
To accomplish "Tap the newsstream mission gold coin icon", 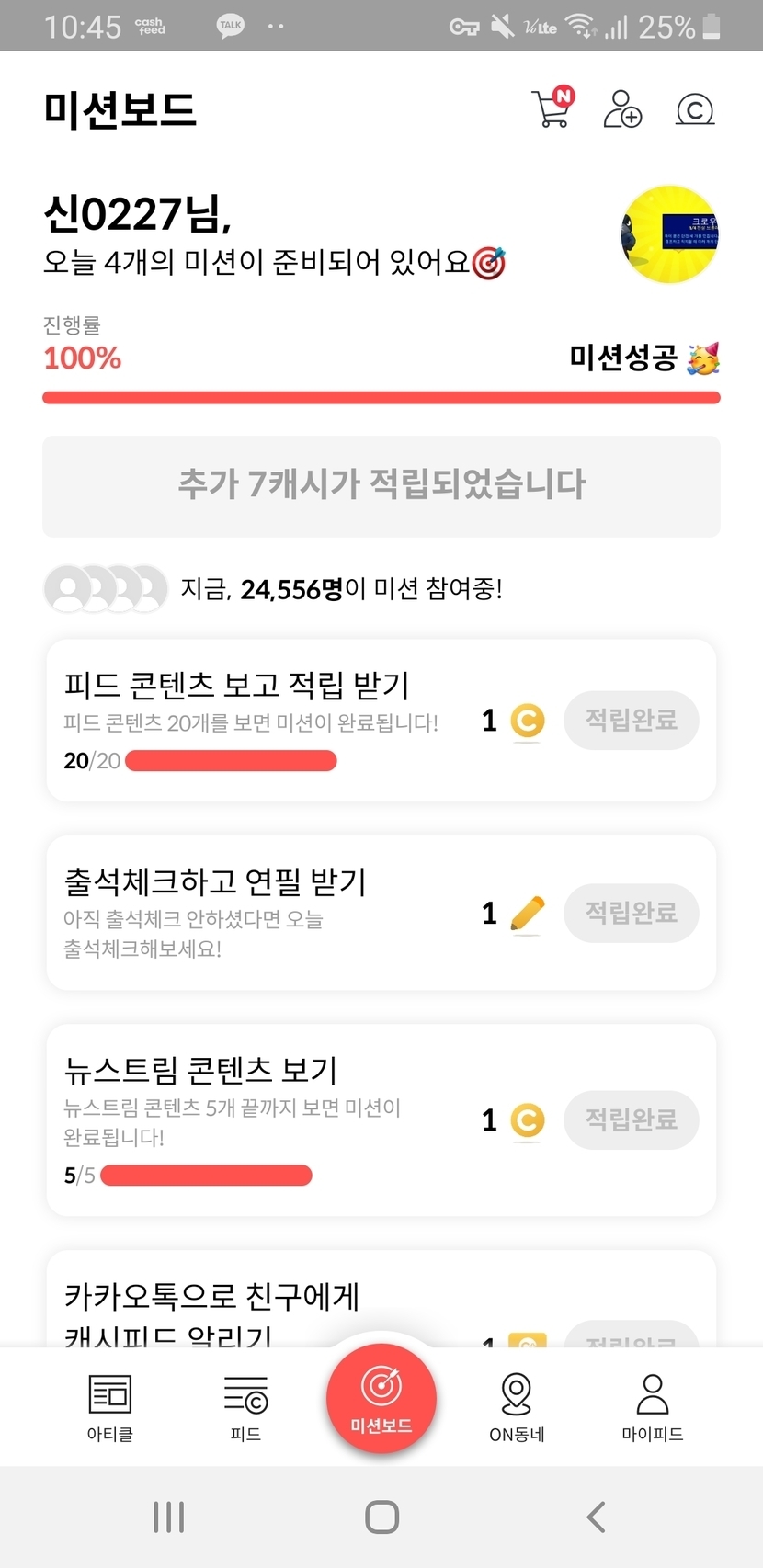I will click(x=527, y=1120).
